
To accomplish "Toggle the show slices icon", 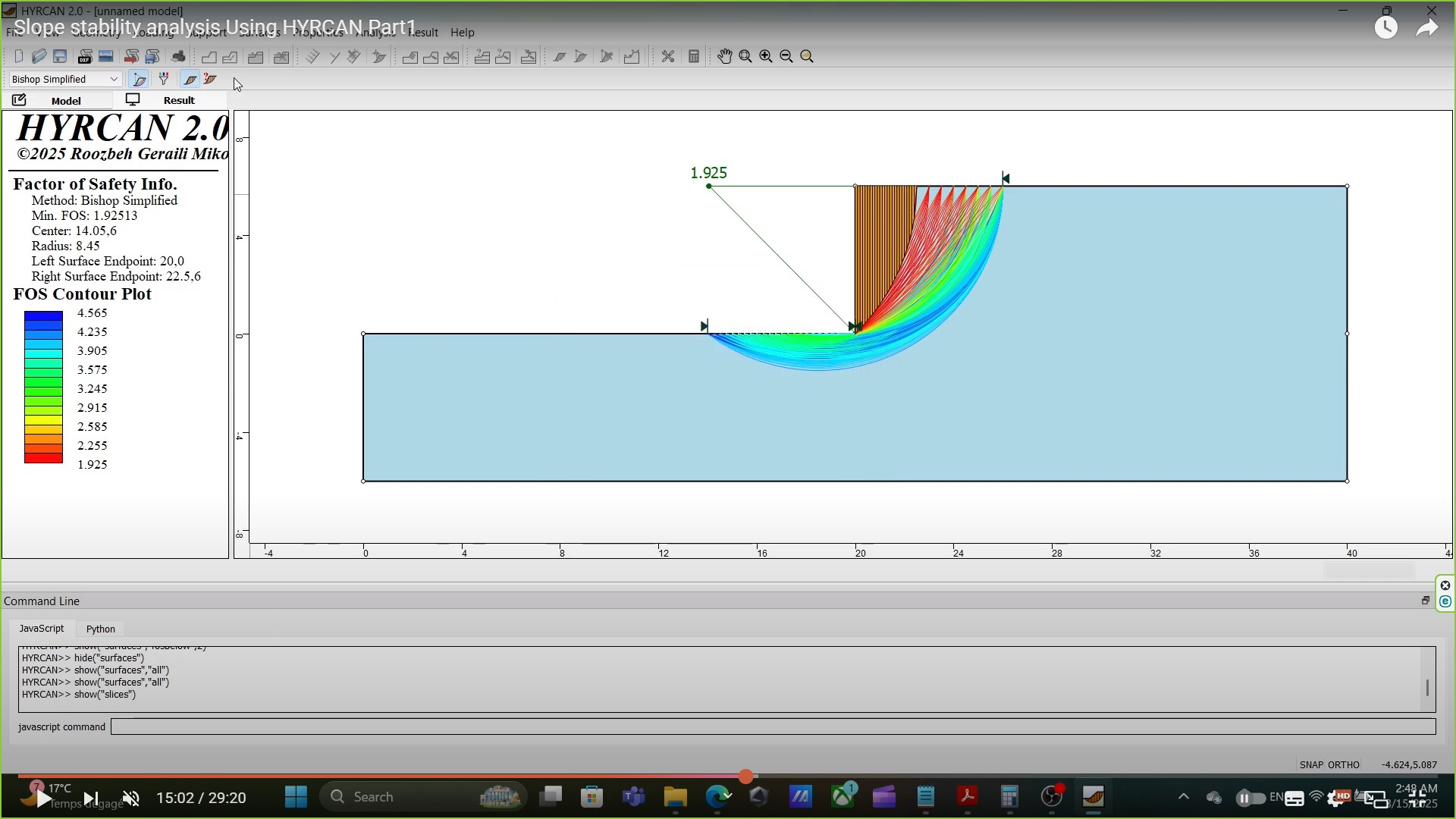I will 190,79.
